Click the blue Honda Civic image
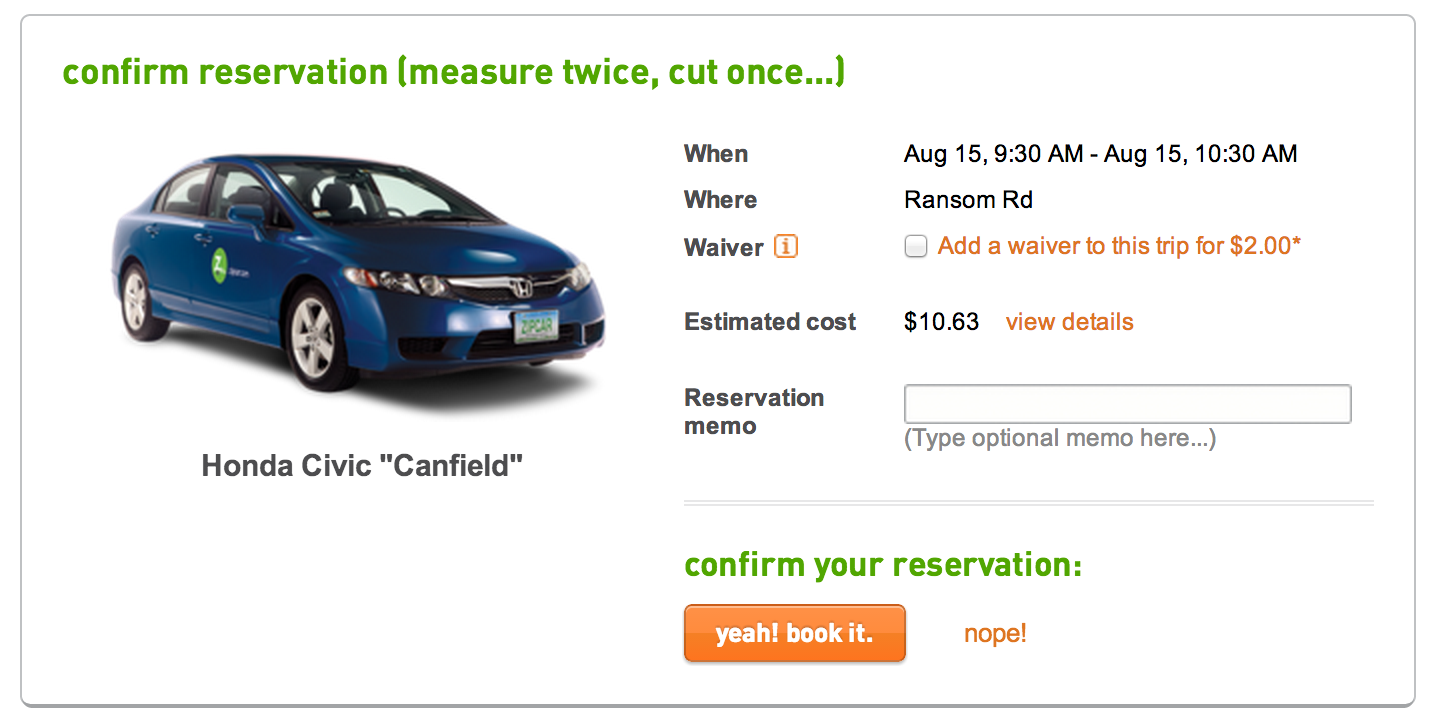1434x722 pixels. (358, 284)
